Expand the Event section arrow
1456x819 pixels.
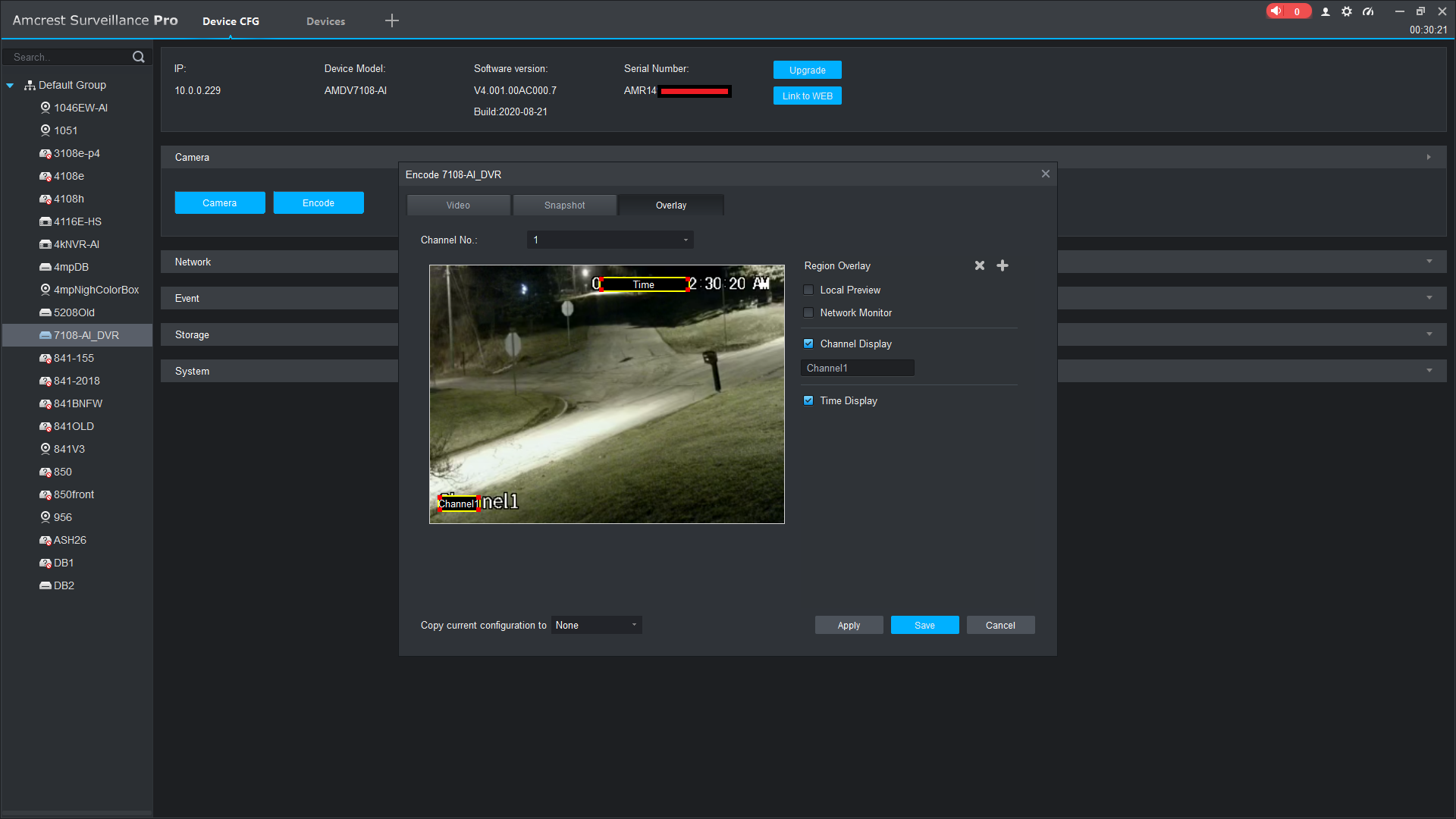point(1429,298)
